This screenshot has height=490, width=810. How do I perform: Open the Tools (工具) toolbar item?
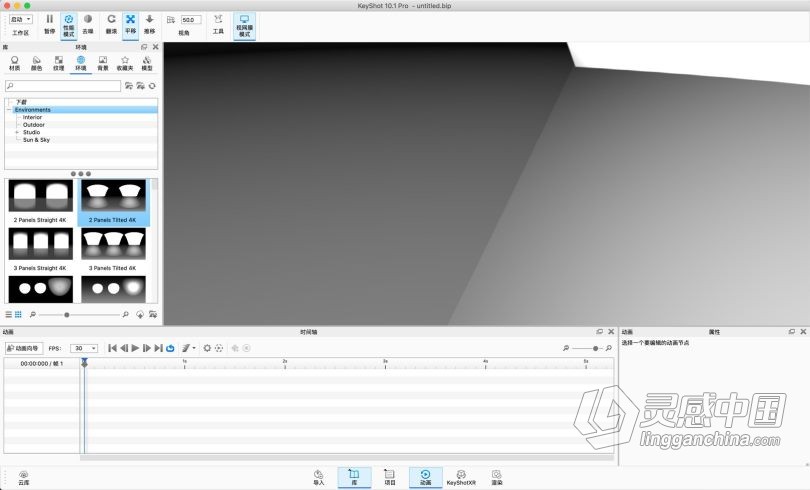218,24
